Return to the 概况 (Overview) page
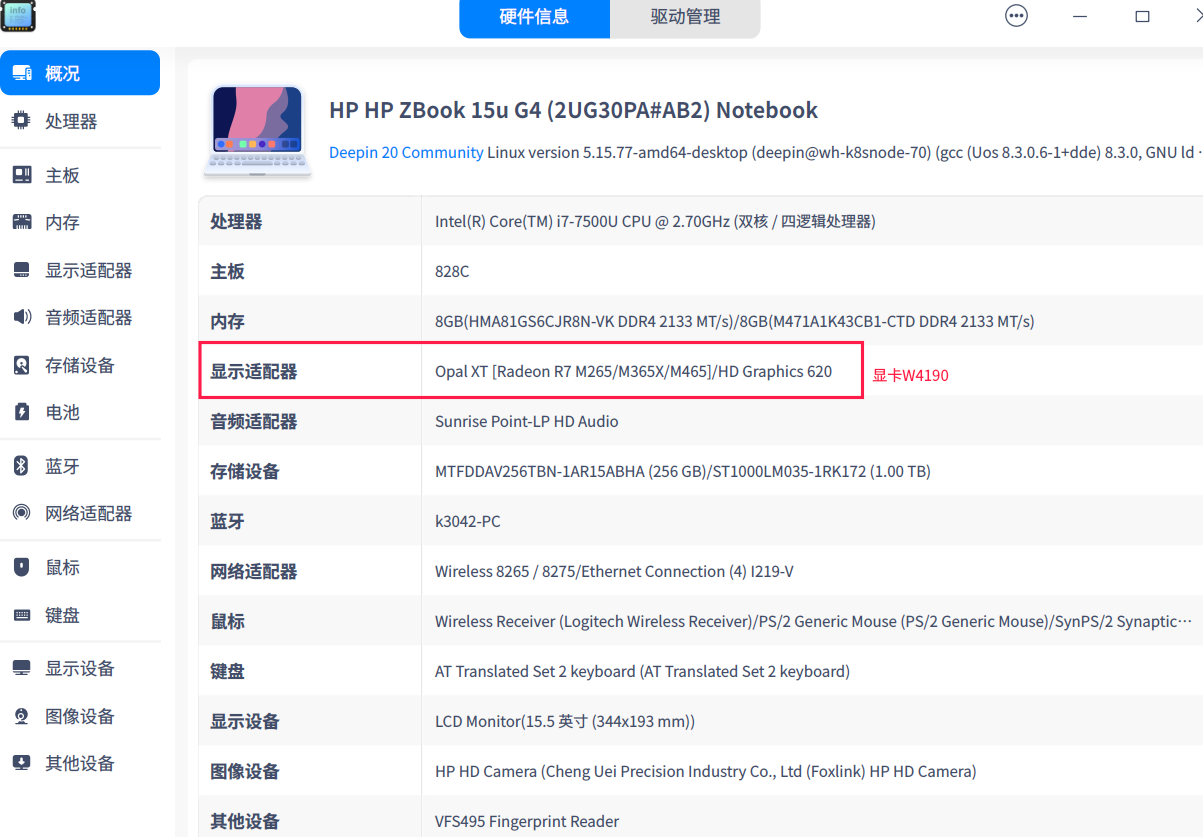This screenshot has height=837, width=1203. pos(60,72)
